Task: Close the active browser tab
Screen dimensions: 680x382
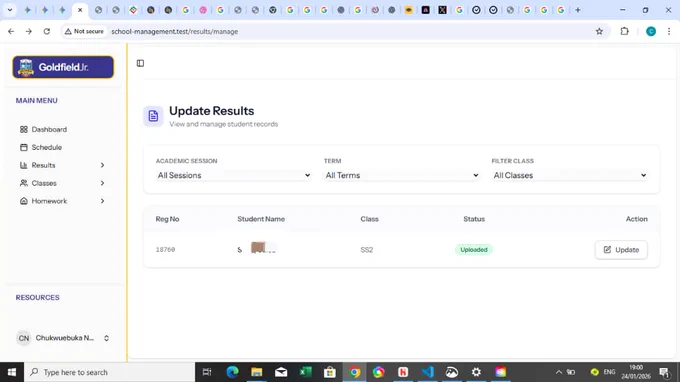Action: (80, 10)
